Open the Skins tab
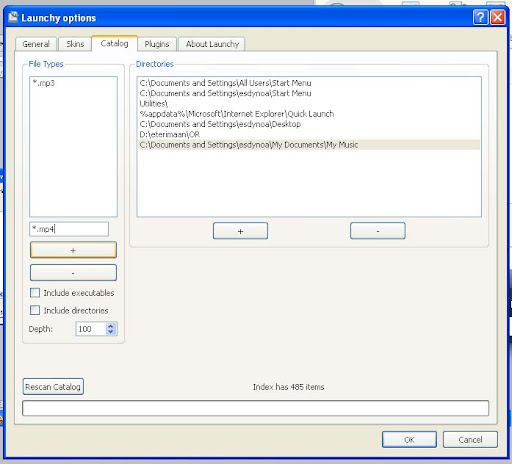512x464 pixels. pos(75,44)
